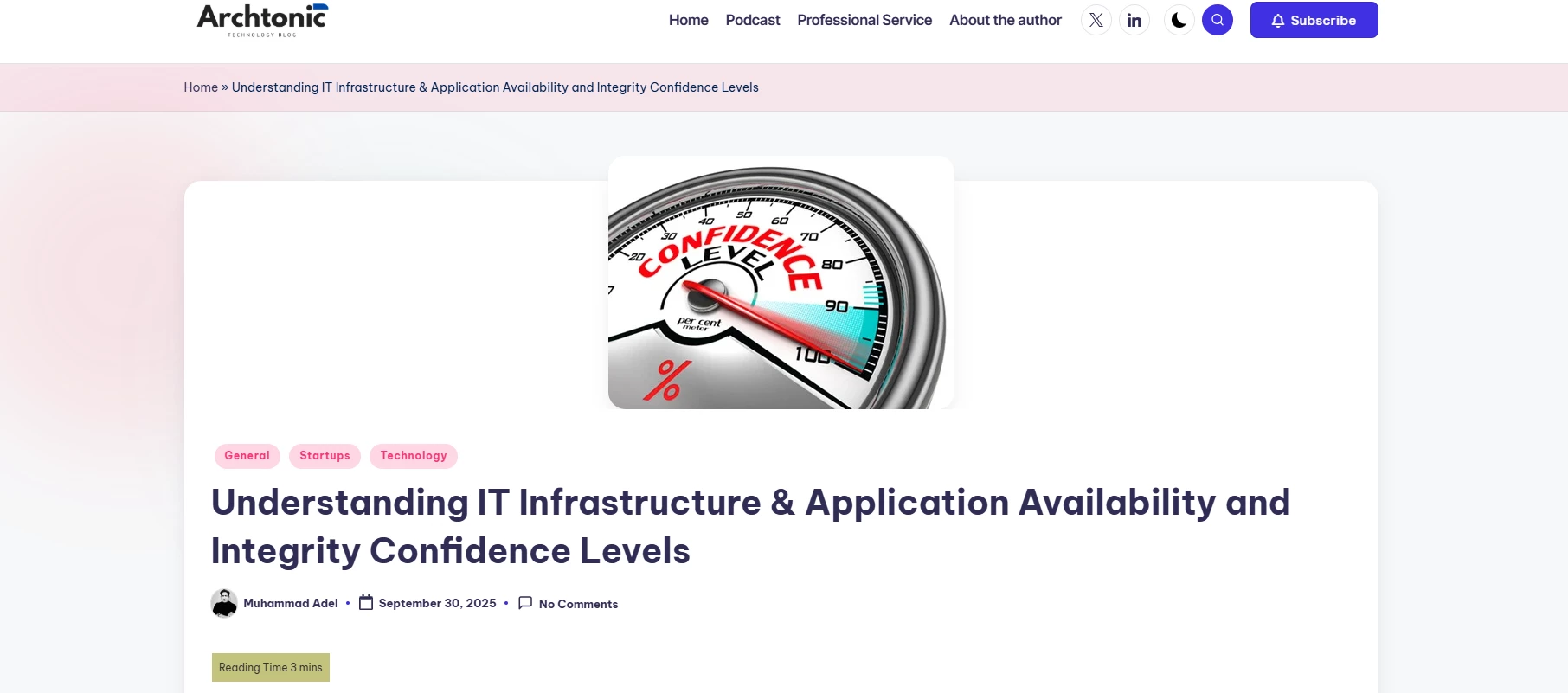
Task: Open the No Comments link
Action: pyautogui.click(x=578, y=604)
